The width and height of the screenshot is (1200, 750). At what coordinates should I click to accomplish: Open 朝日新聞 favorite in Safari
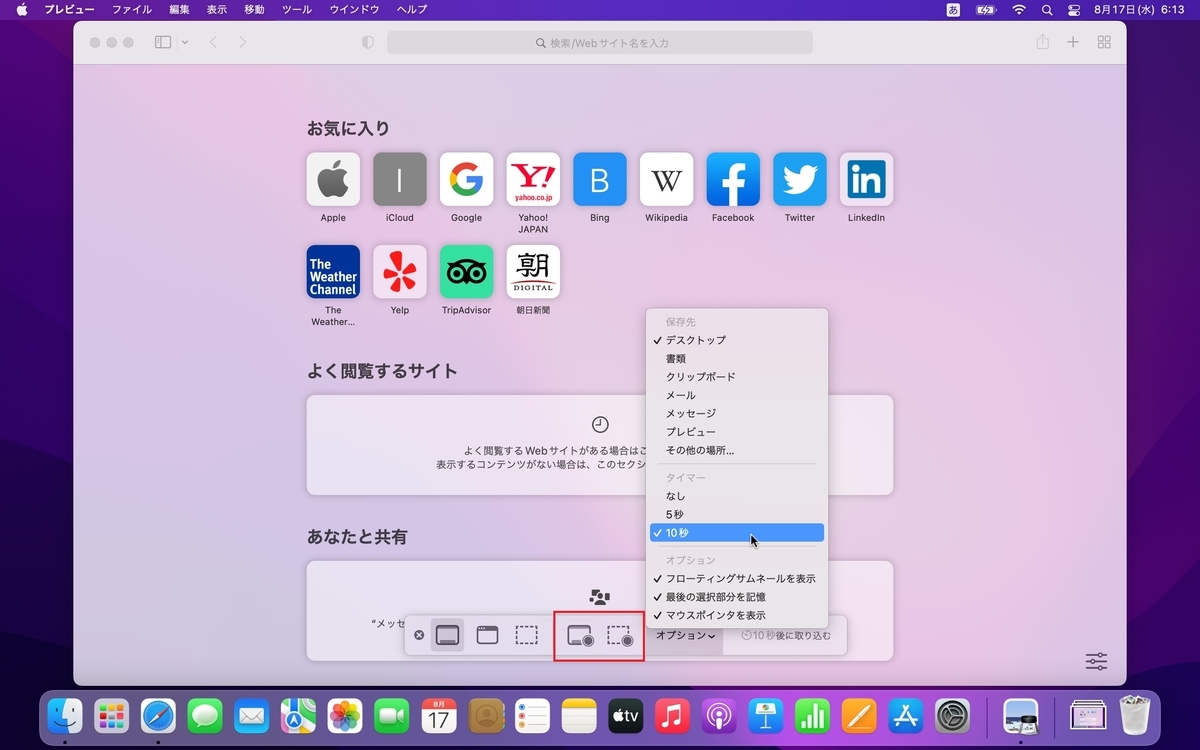point(533,272)
